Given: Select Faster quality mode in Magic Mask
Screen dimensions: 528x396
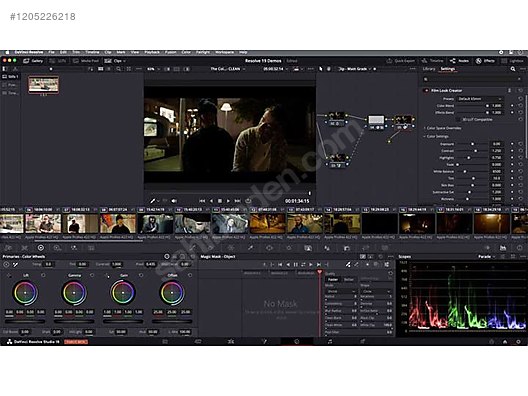Looking at the screenshot, I should pos(333,279).
